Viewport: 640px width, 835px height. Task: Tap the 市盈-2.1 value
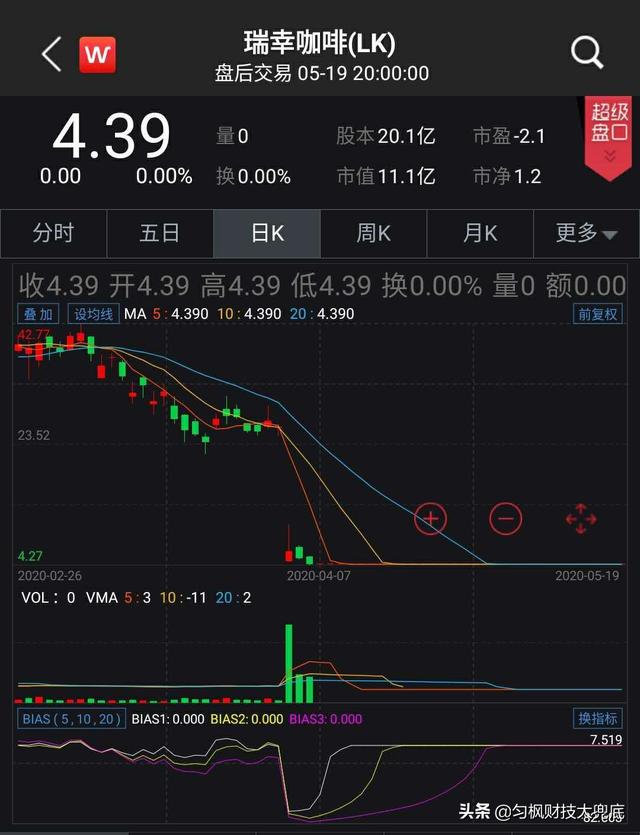[509, 136]
